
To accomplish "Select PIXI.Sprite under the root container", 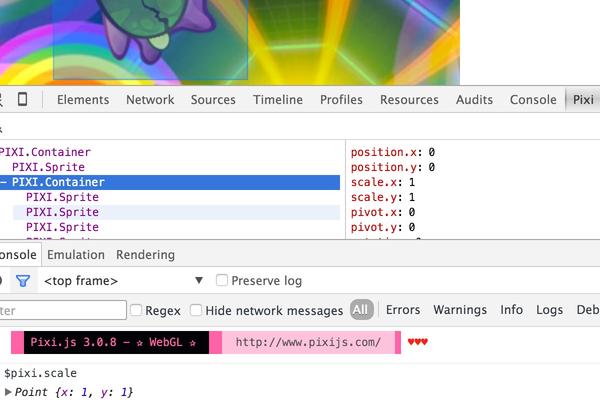I will point(48,167).
